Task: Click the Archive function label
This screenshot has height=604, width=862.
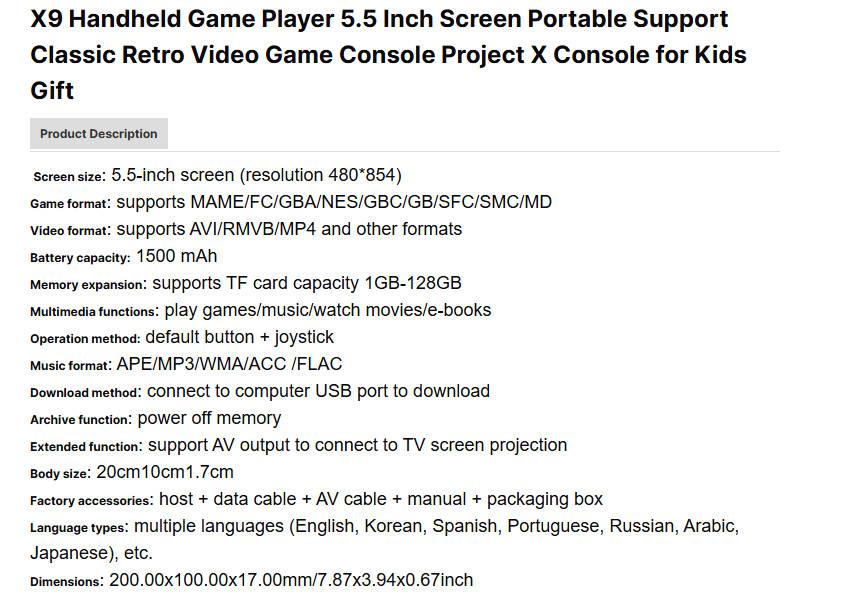Action: coord(80,420)
